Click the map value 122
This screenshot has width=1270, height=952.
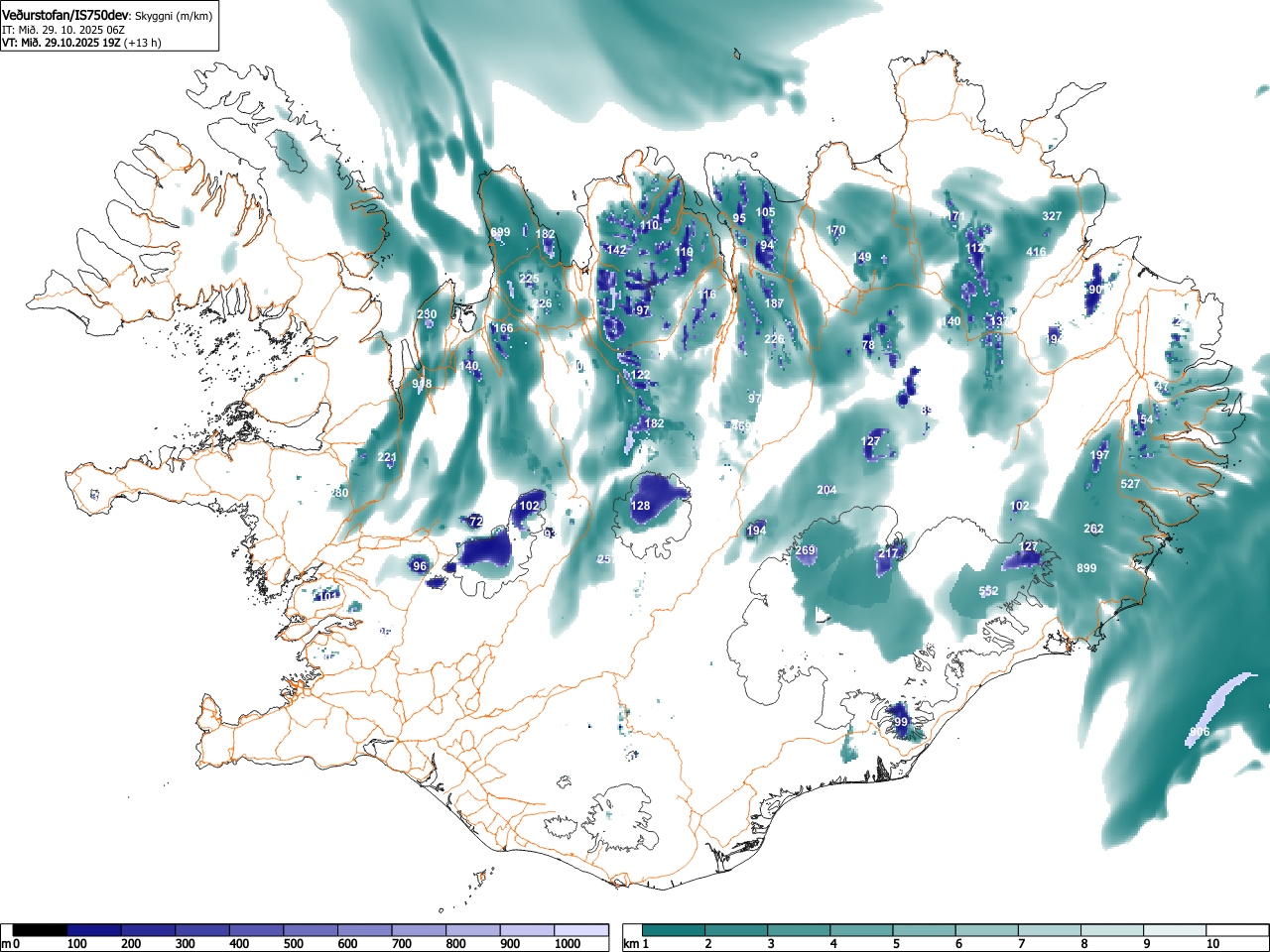pyautogui.click(x=641, y=375)
